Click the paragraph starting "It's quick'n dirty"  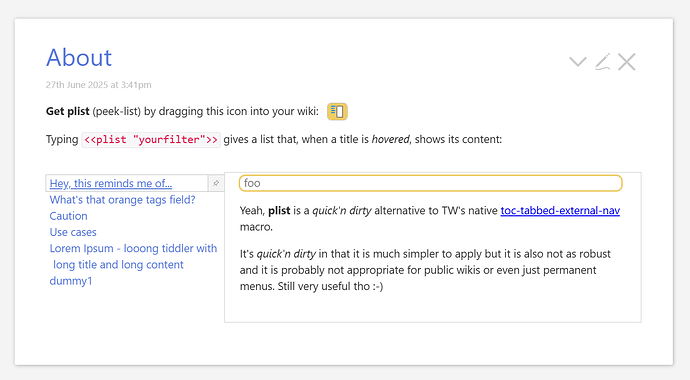point(425,270)
